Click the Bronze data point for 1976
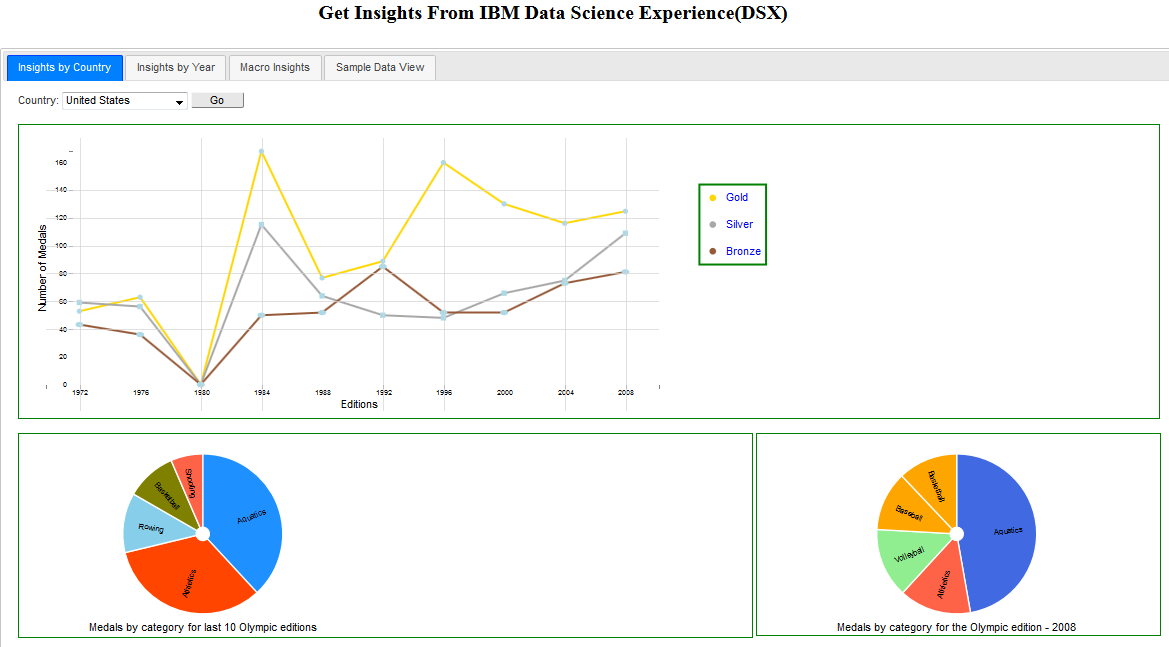Screen dimensions: 1169x647 pos(139,335)
